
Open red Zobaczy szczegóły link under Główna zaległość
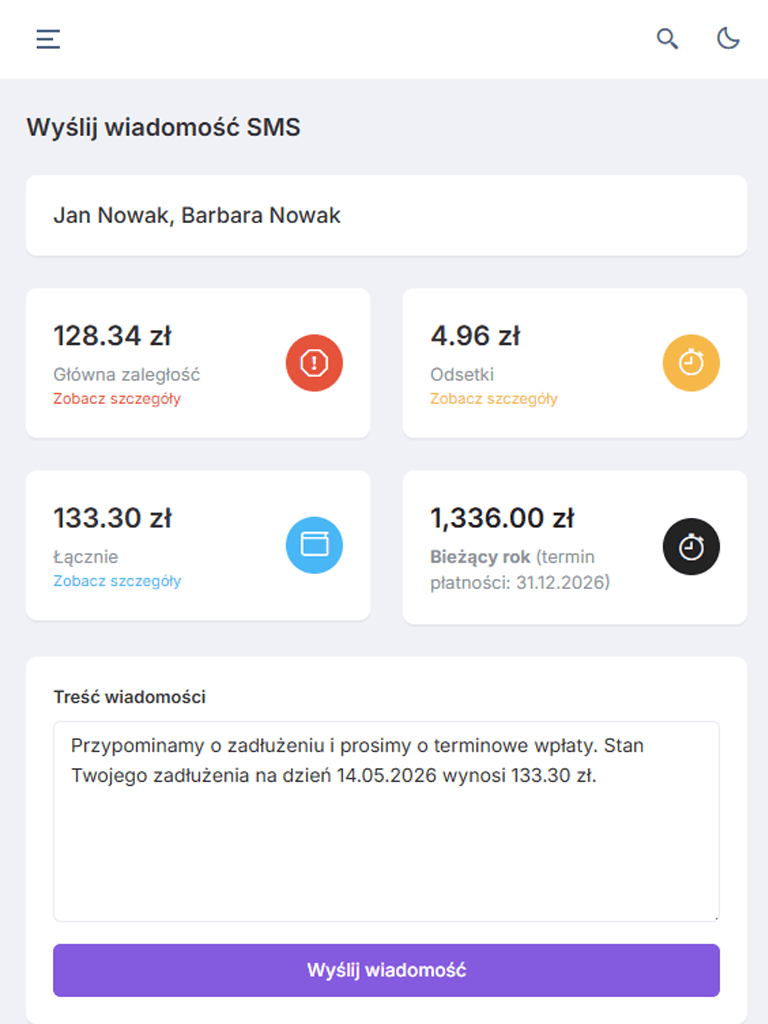click(x=117, y=398)
